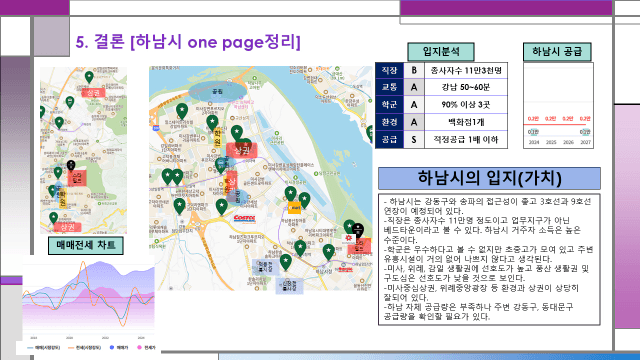Viewport: 640px width, 360px height.
Task: Select the S grade cell for 공급
Action: click(414, 140)
